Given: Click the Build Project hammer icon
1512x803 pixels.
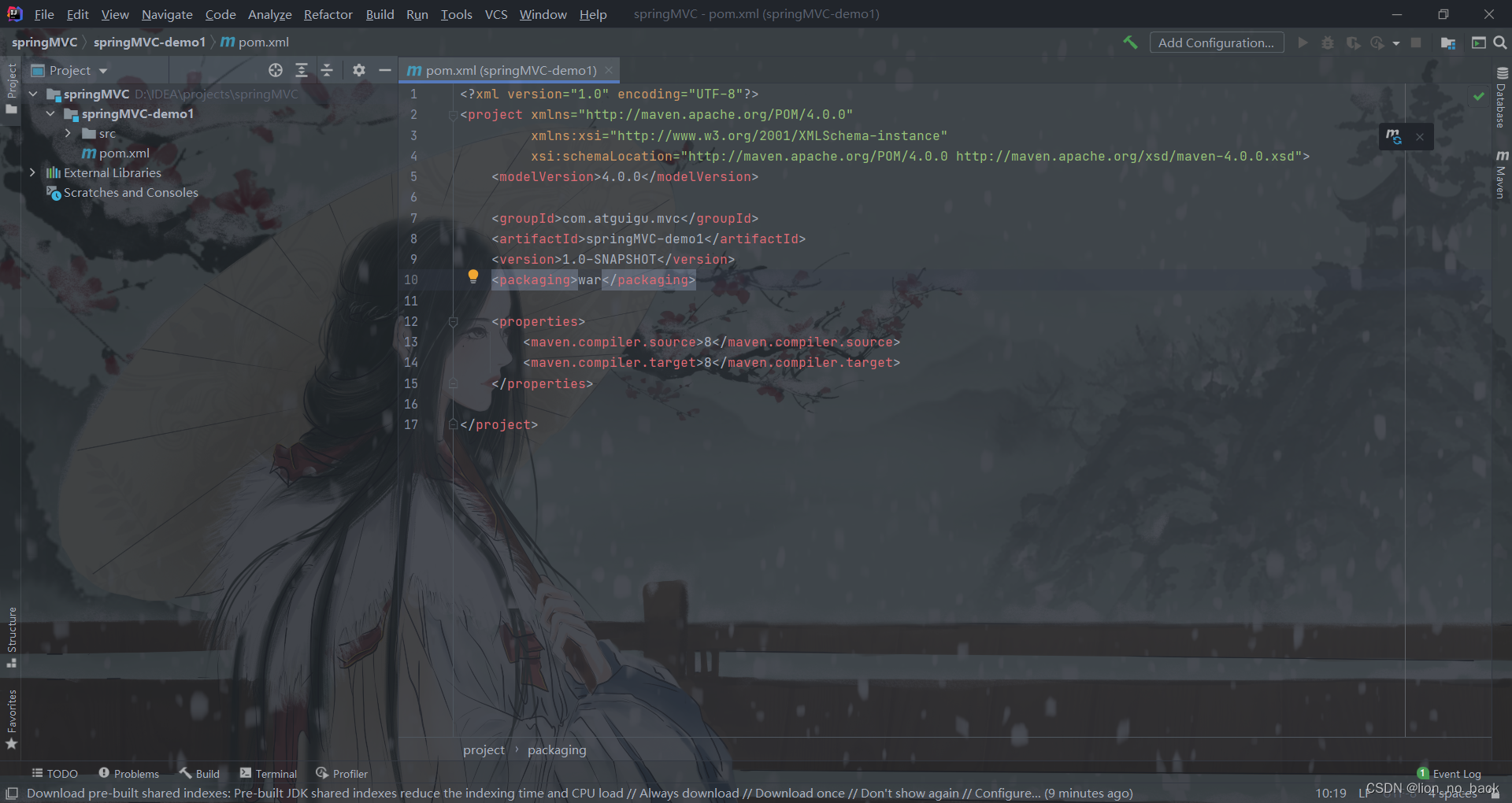Looking at the screenshot, I should point(1130,43).
